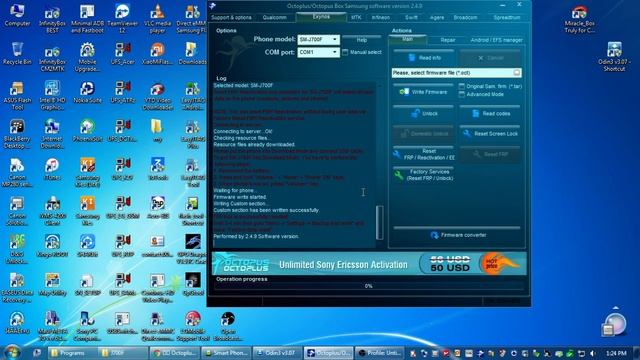Click the Help button
The height and width of the screenshot is (360, 640).
(362, 40)
